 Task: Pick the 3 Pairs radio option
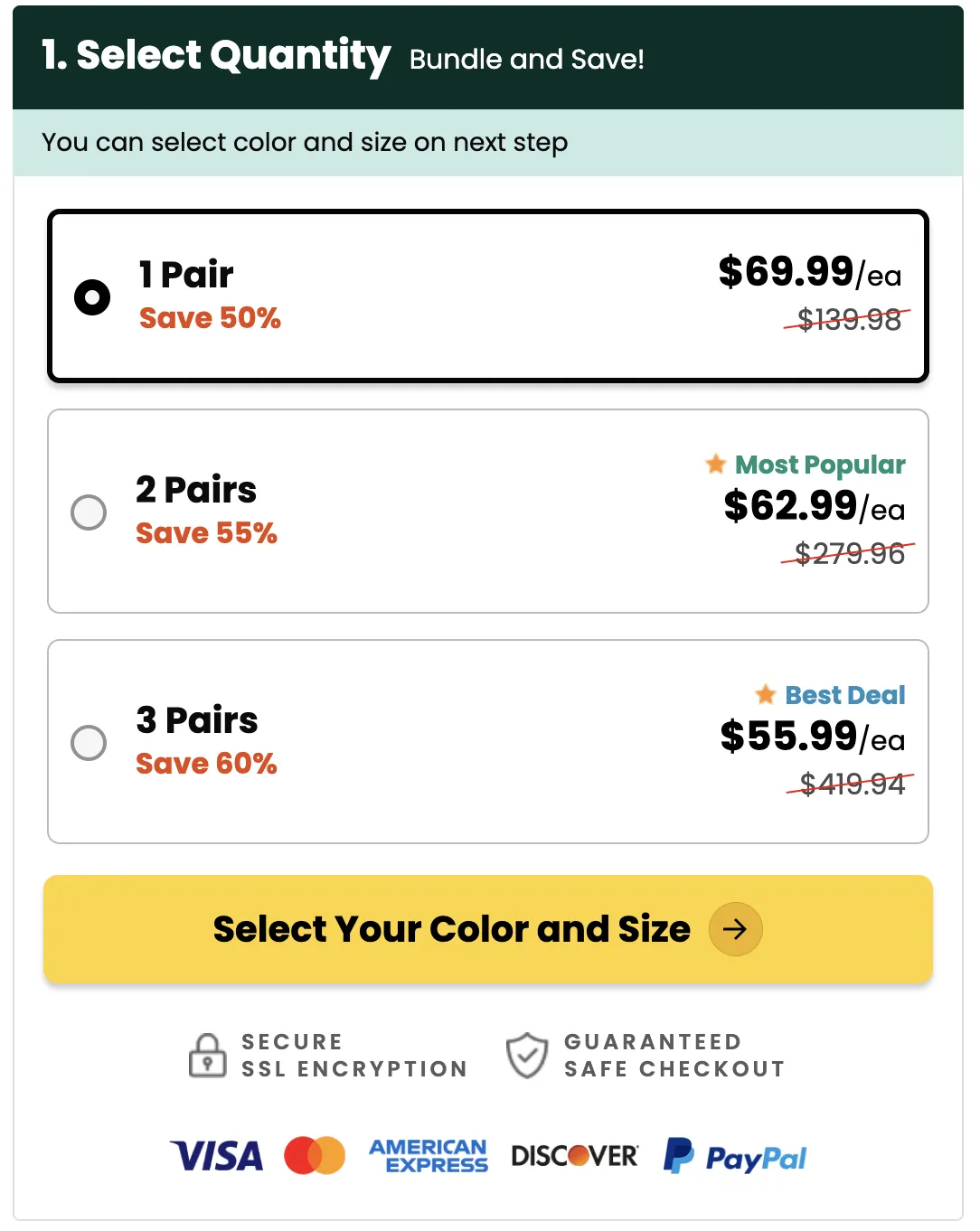pos(89,743)
